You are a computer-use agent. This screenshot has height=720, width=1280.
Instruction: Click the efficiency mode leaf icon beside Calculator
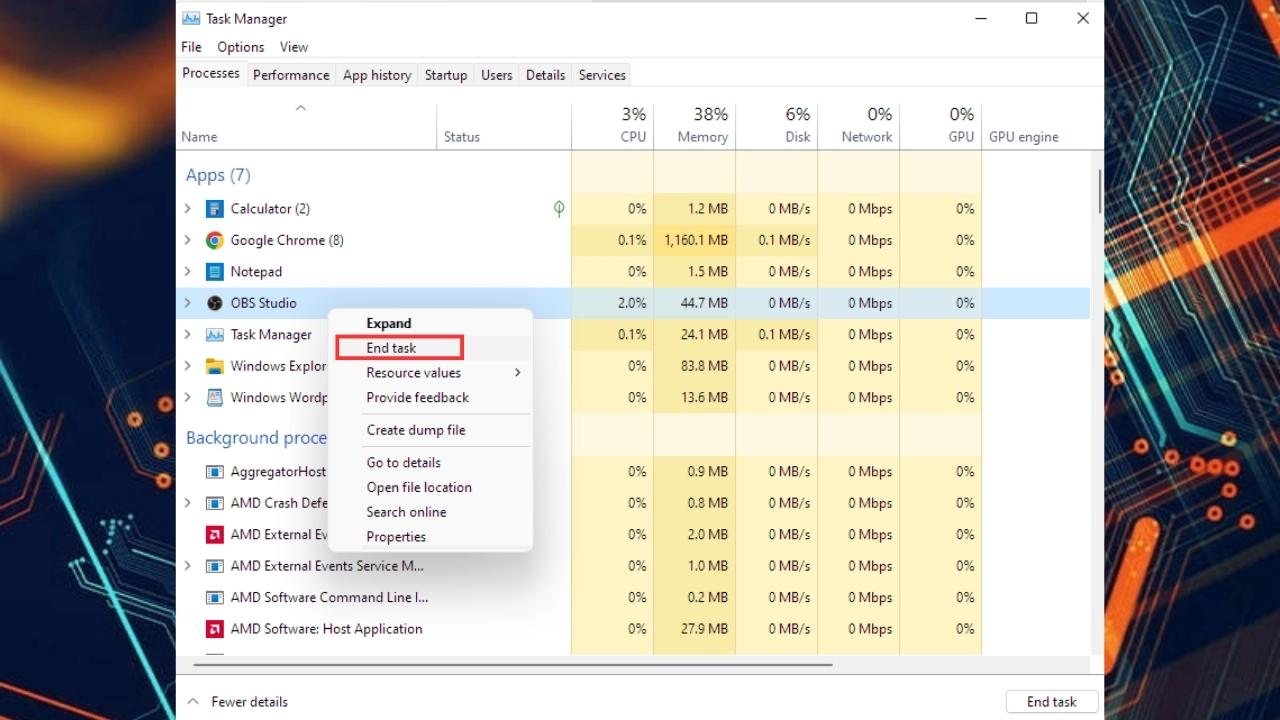coord(559,208)
